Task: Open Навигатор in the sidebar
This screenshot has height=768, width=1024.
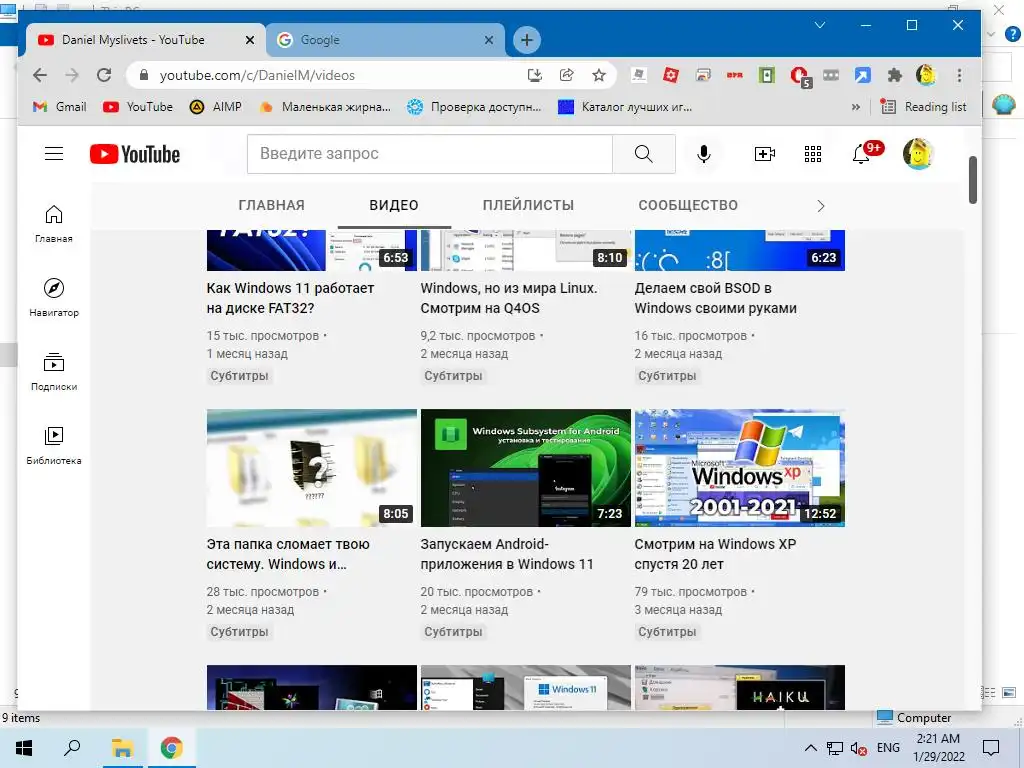Action: (x=54, y=297)
